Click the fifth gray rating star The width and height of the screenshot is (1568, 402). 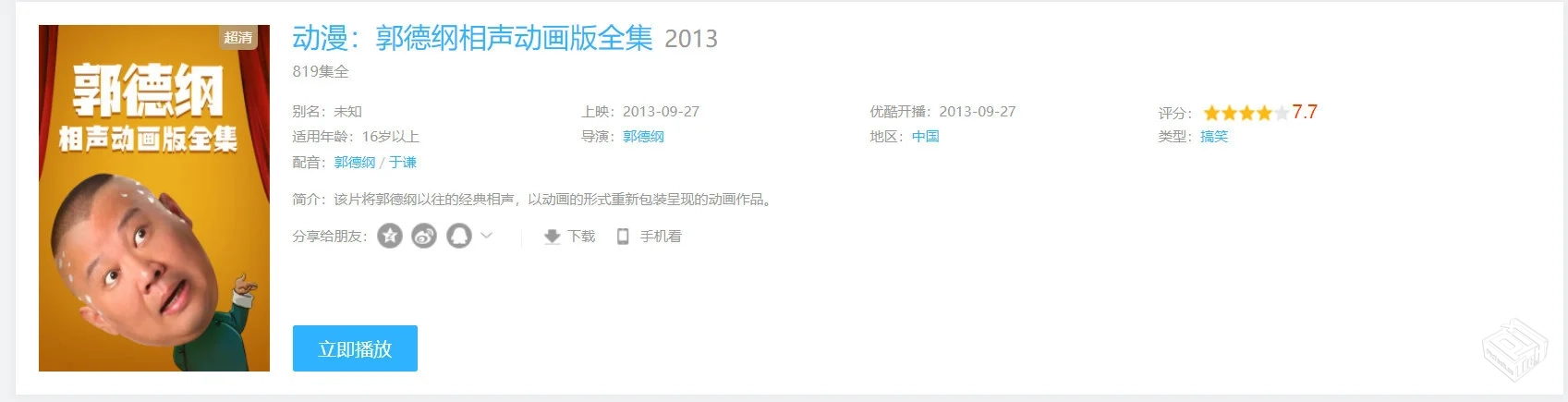pyautogui.click(x=1281, y=113)
